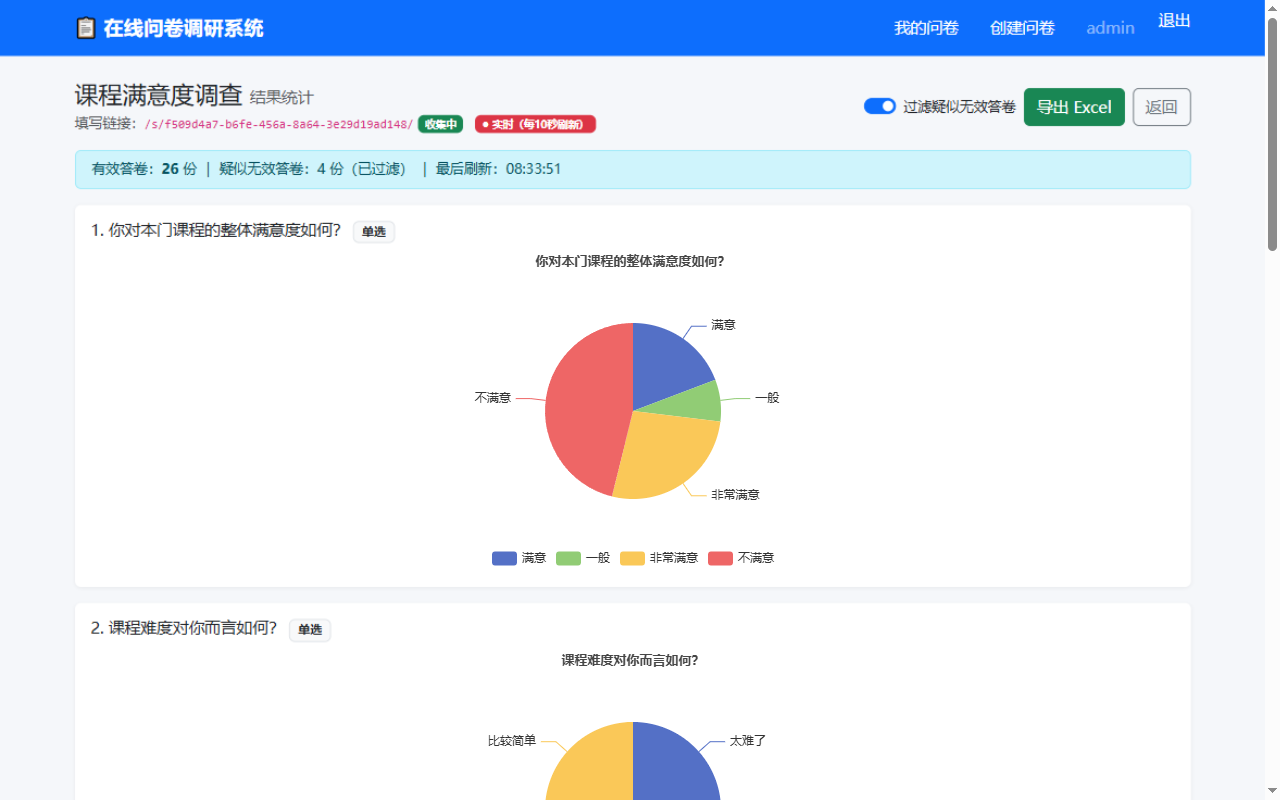Click the 返回 button
Viewport: 1280px width, 800px height.
click(x=1161, y=107)
